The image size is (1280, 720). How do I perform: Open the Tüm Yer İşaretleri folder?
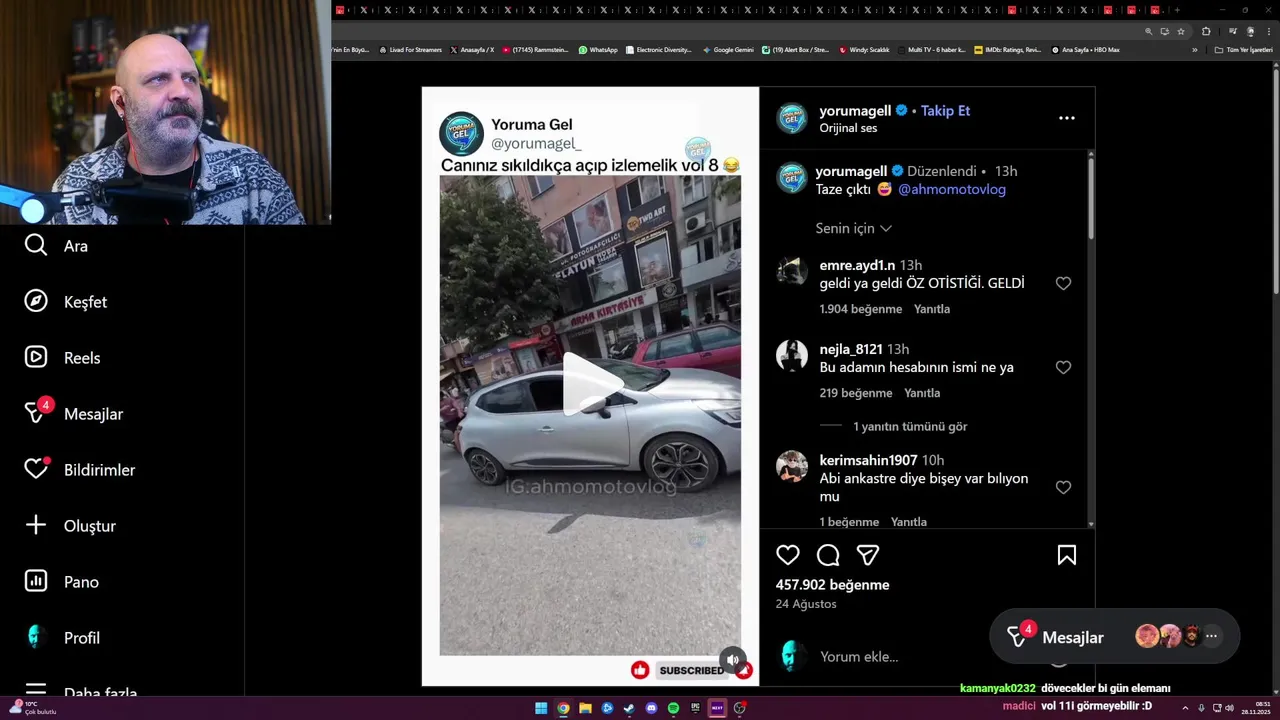coord(1243,50)
